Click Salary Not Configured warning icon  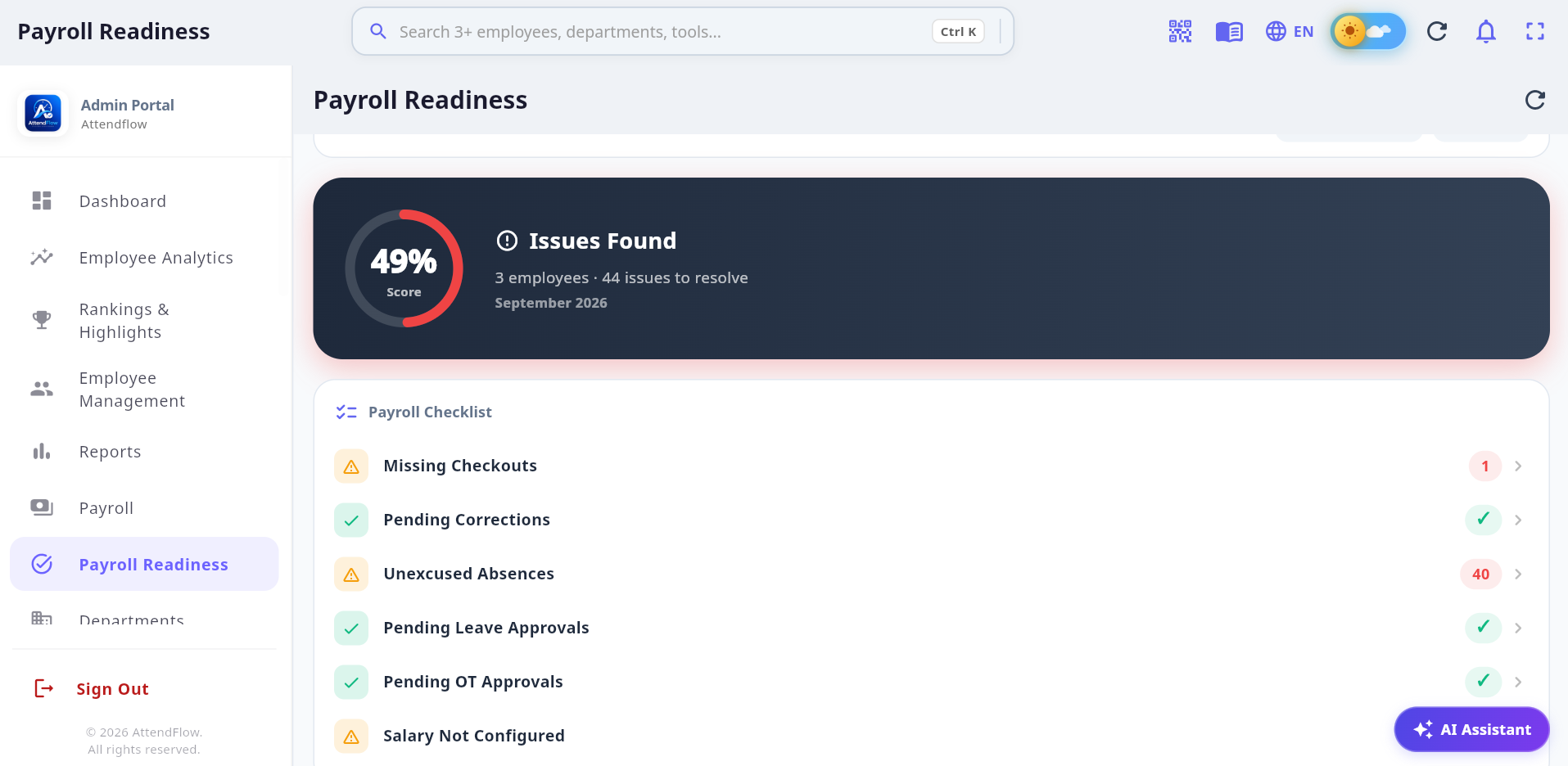tap(351, 737)
